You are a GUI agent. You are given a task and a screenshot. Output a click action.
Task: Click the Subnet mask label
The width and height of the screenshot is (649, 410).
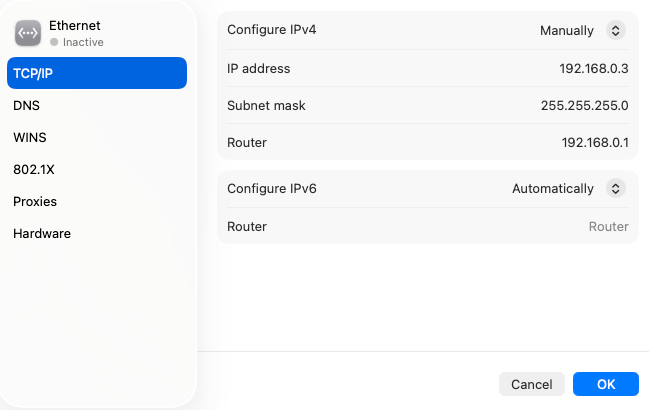click(x=266, y=105)
